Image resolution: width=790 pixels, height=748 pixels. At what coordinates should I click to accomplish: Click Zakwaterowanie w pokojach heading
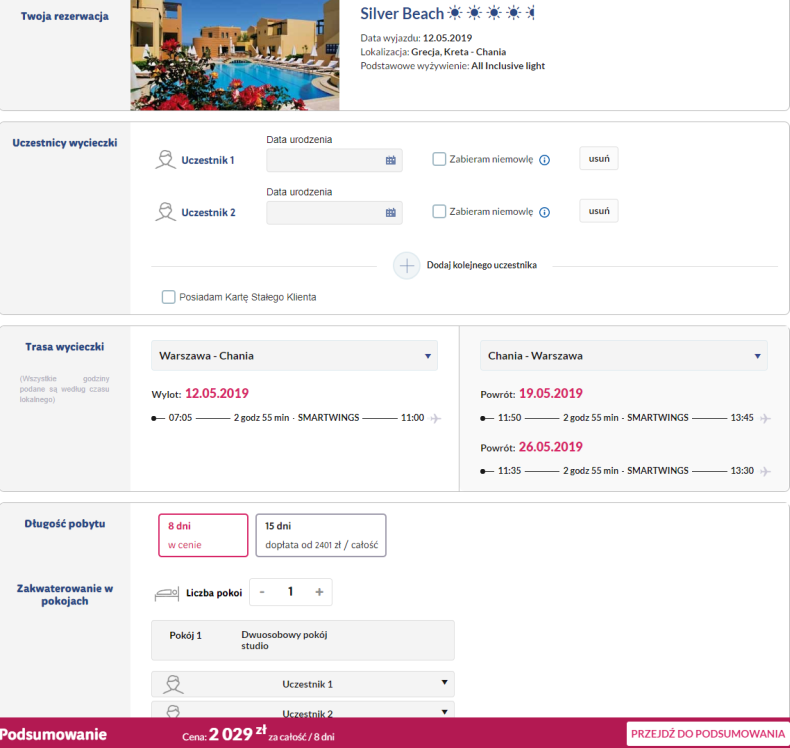[x=64, y=594]
